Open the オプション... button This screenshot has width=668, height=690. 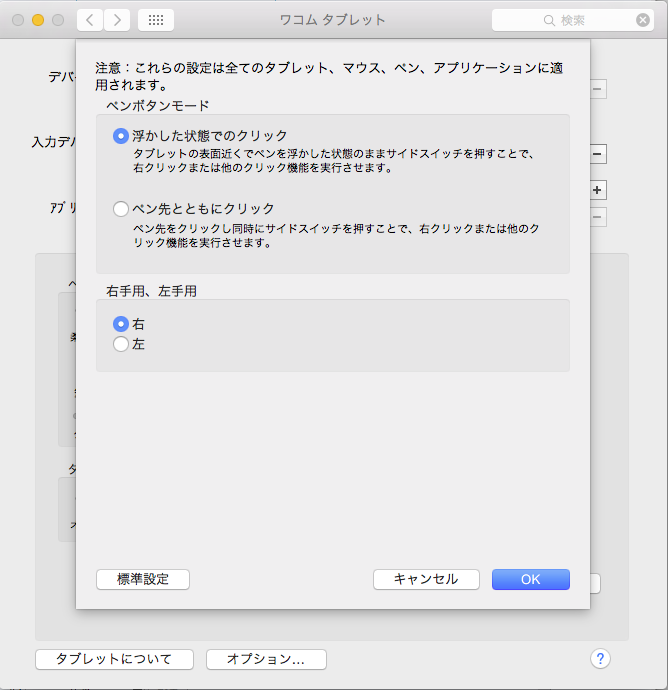pyautogui.click(x=266, y=659)
